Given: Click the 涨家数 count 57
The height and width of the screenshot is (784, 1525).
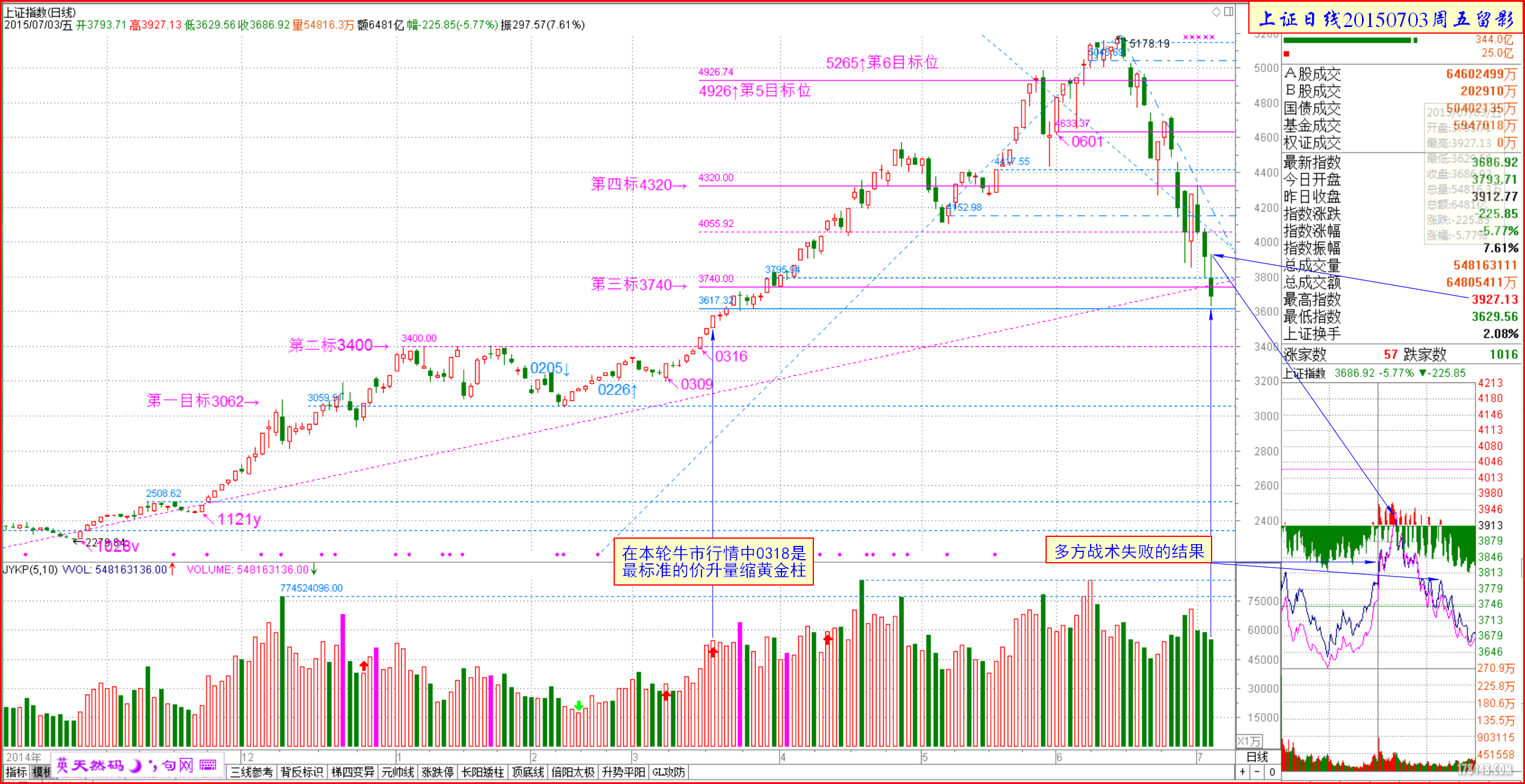Looking at the screenshot, I should pyautogui.click(x=1390, y=354).
